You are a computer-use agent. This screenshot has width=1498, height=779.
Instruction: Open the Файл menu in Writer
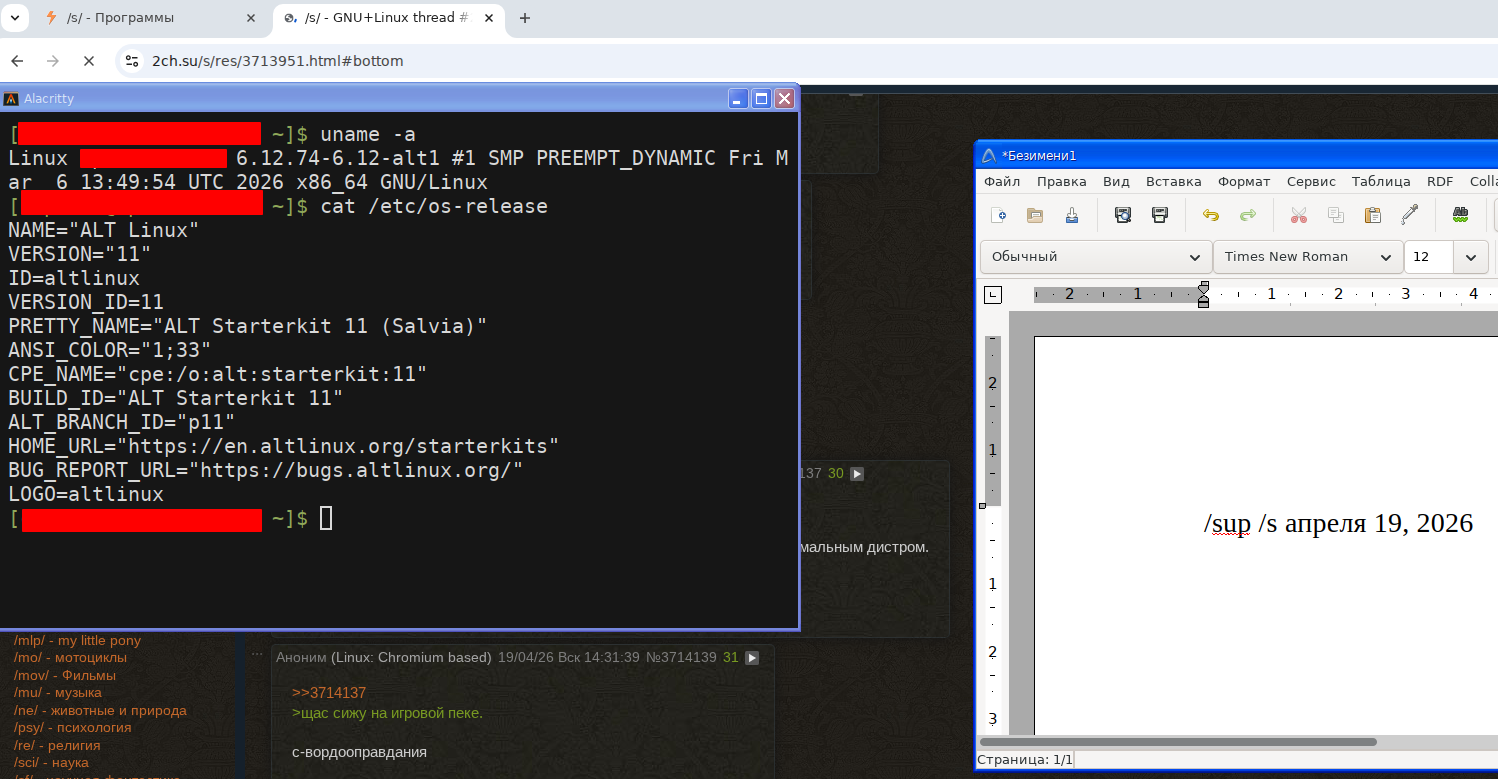(x=1002, y=182)
